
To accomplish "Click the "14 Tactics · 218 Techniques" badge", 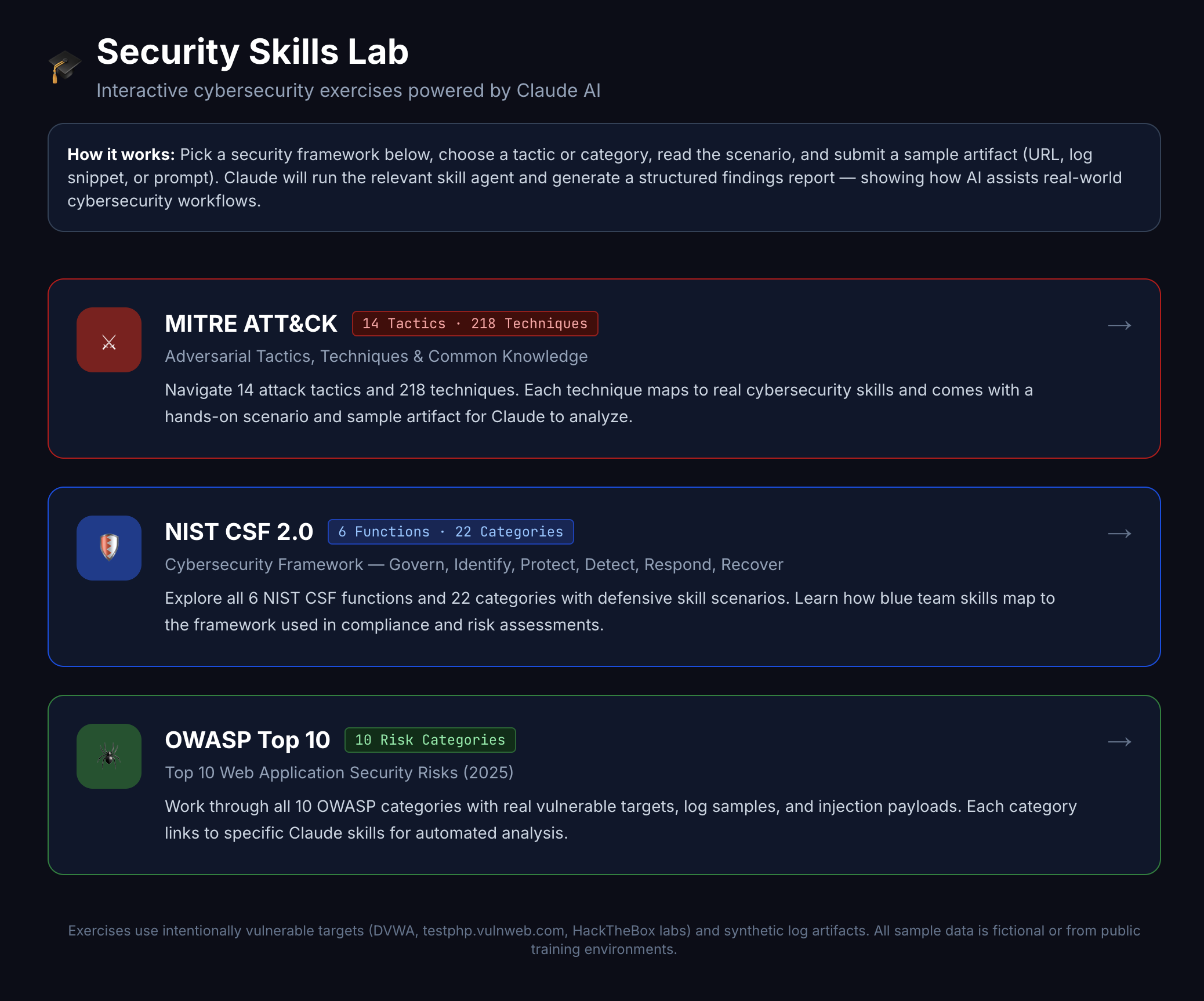I will pos(475,324).
